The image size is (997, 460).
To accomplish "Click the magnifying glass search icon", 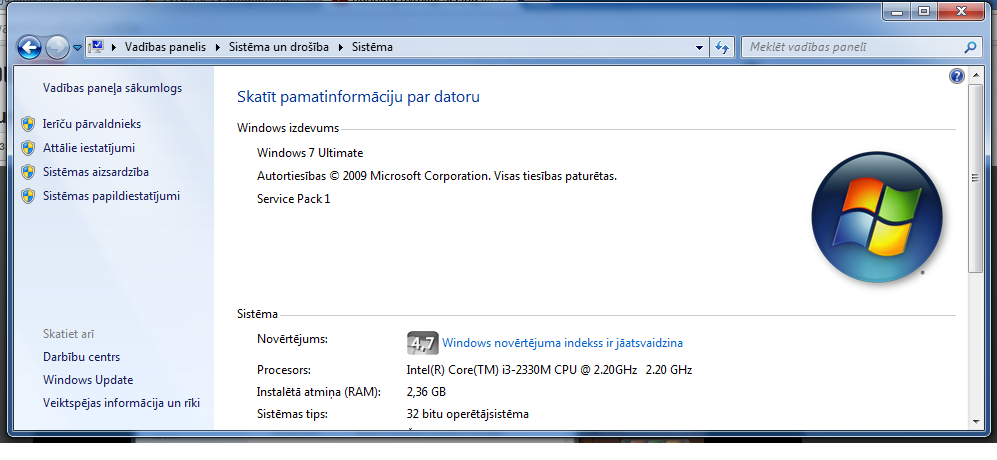I will point(970,47).
